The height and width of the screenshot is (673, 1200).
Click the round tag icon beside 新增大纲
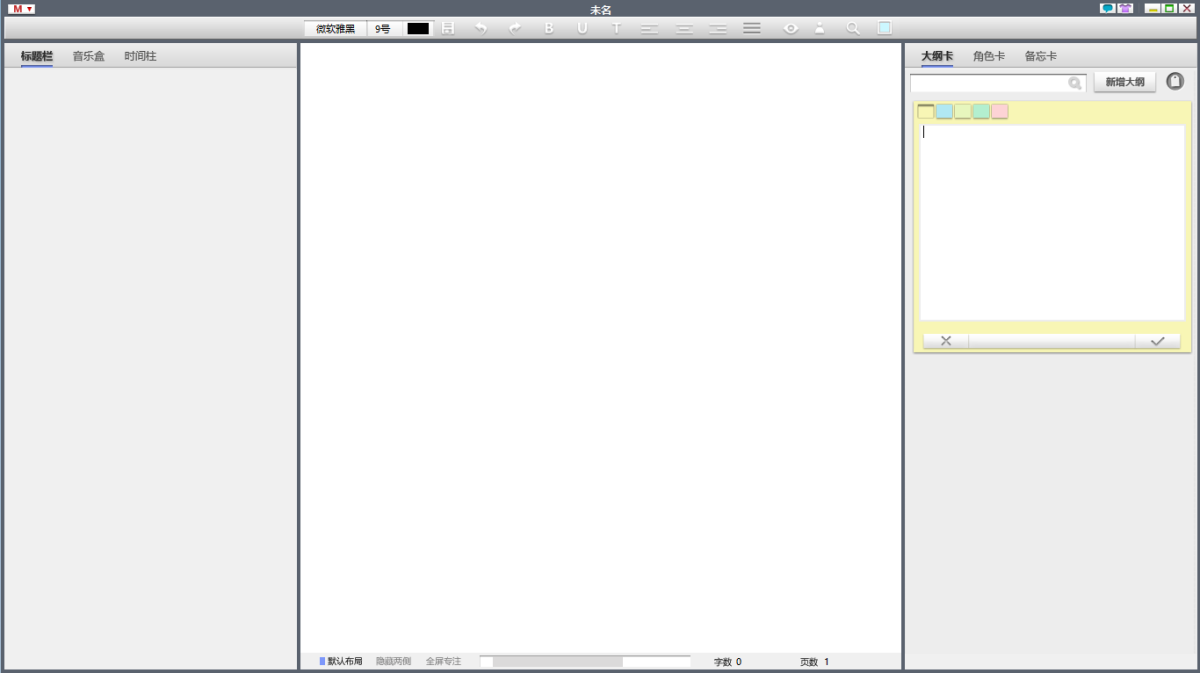(x=1175, y=82)
